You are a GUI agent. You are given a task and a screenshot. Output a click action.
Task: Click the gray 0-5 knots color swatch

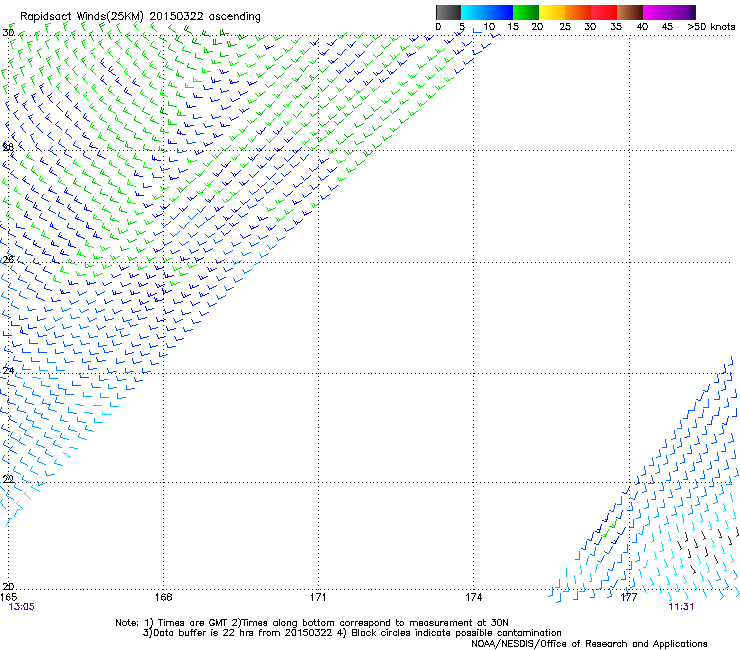tap(448, 12)
